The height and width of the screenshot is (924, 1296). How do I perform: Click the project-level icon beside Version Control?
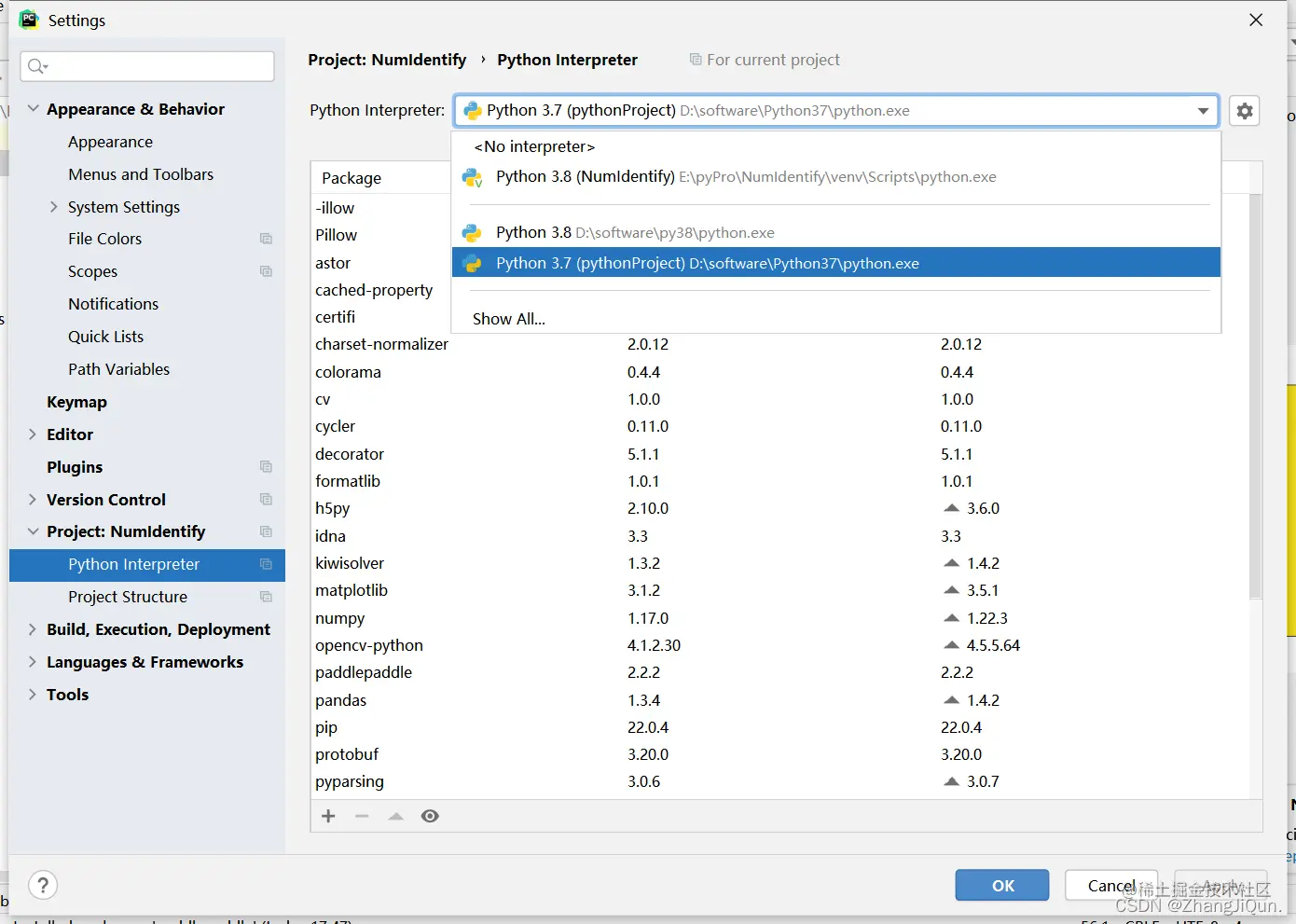tap(266, 499)
